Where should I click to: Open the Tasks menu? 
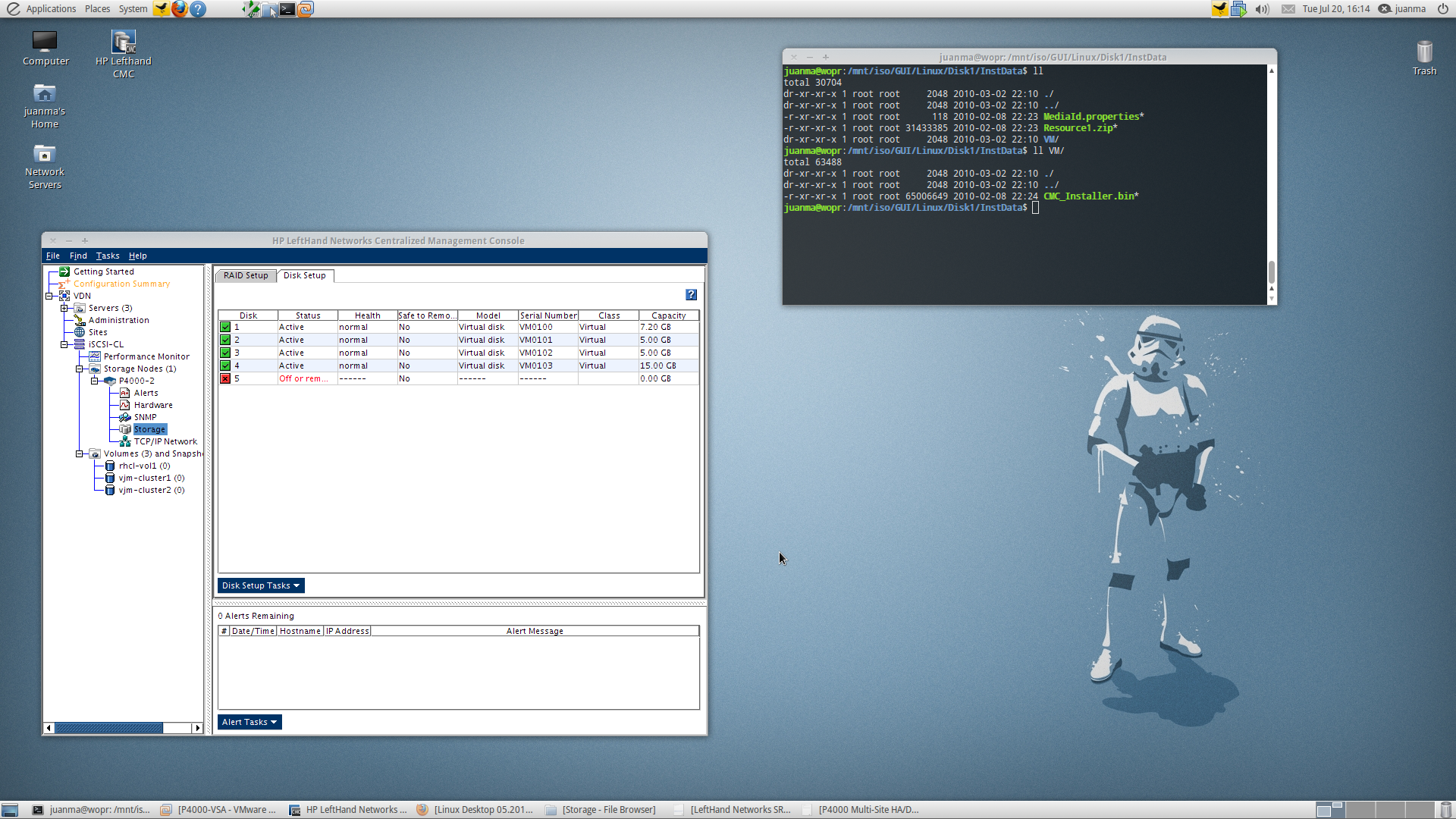pos(107,256)
